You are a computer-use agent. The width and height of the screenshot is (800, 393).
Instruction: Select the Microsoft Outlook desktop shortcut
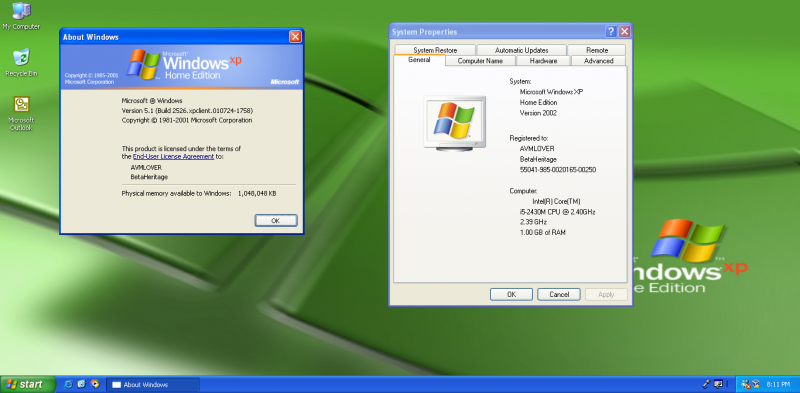[x=21, y=113]
